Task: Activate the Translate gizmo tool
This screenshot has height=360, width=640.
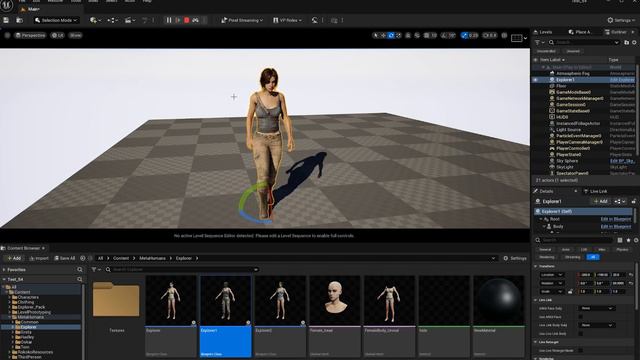Action: (x=383, y=36)
